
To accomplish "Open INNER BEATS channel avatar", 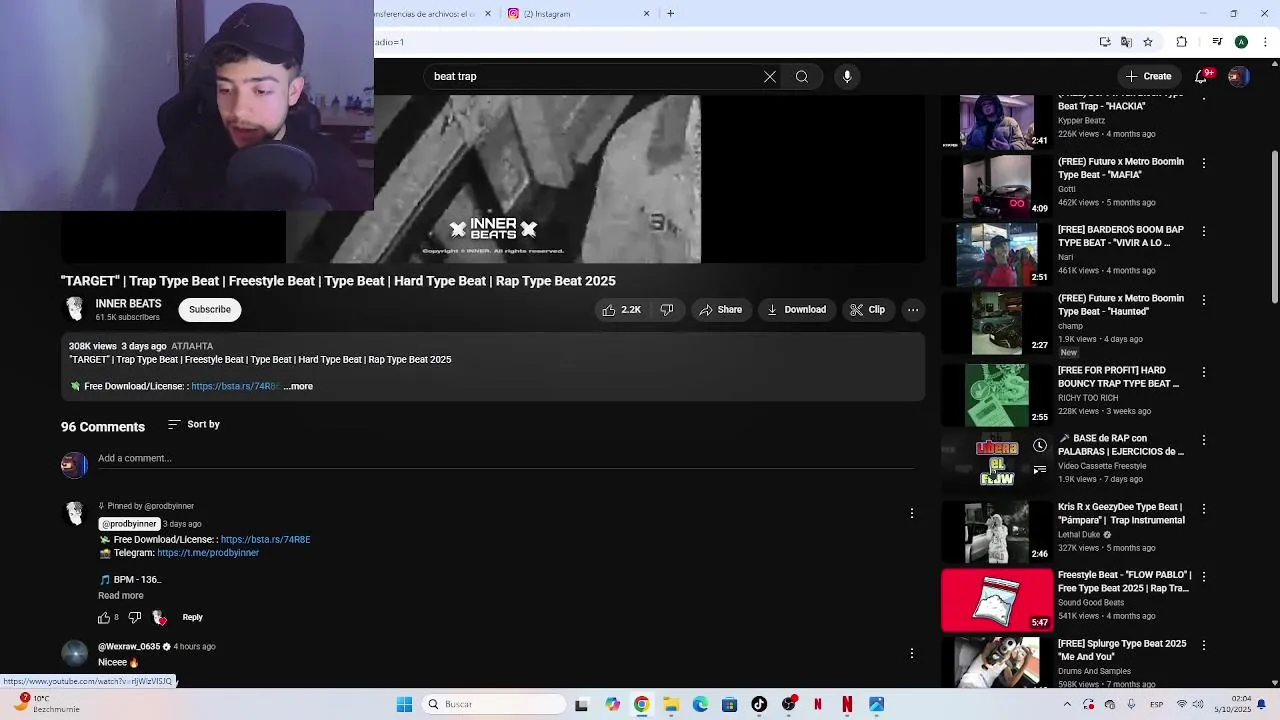I will (75, 309).
